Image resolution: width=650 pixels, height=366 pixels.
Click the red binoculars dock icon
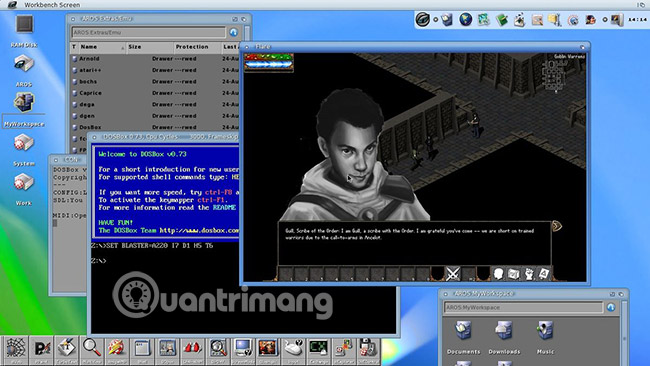click(x=193, y=349)
